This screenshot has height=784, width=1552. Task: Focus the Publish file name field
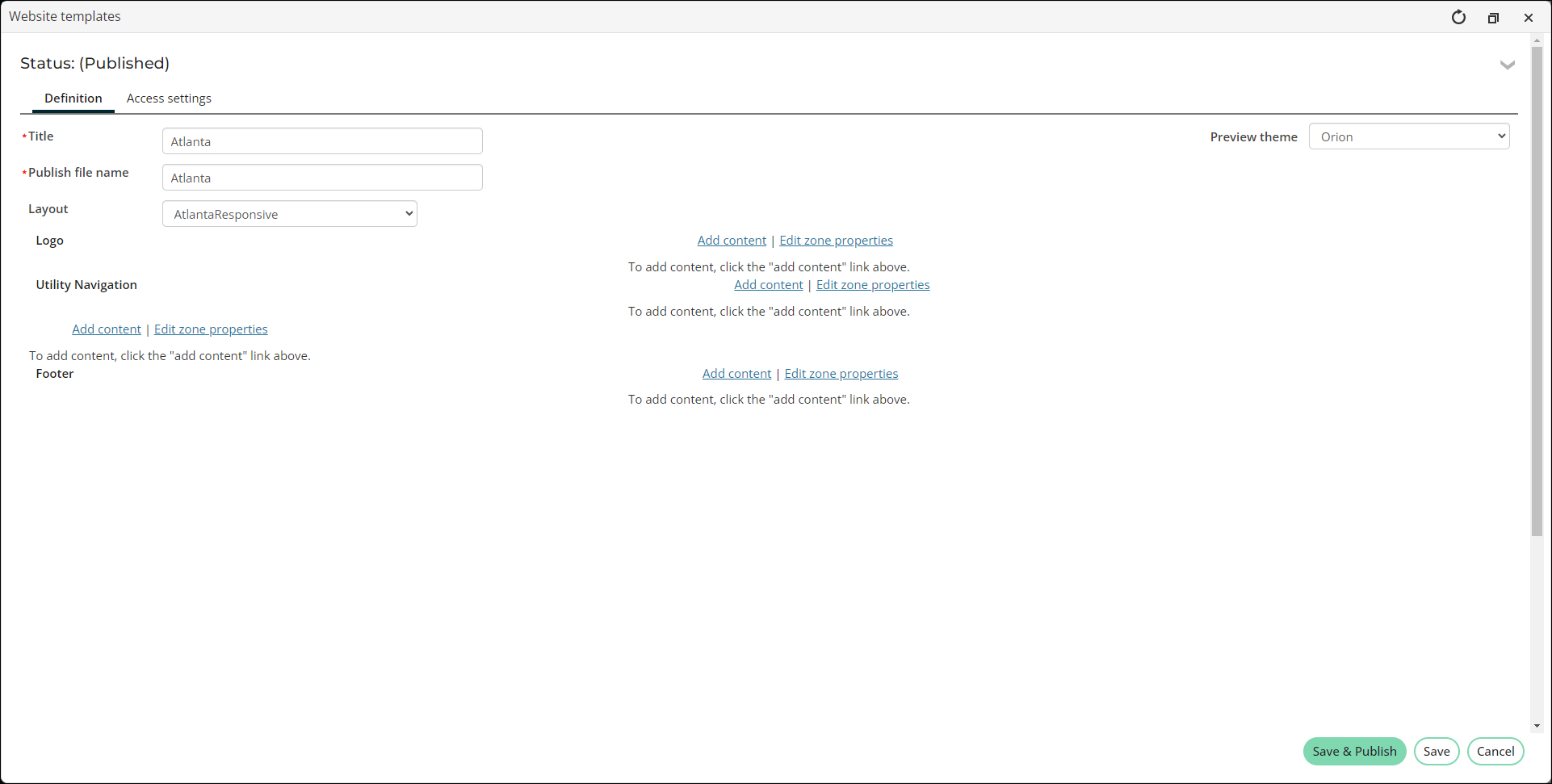[x=322, y=178]
